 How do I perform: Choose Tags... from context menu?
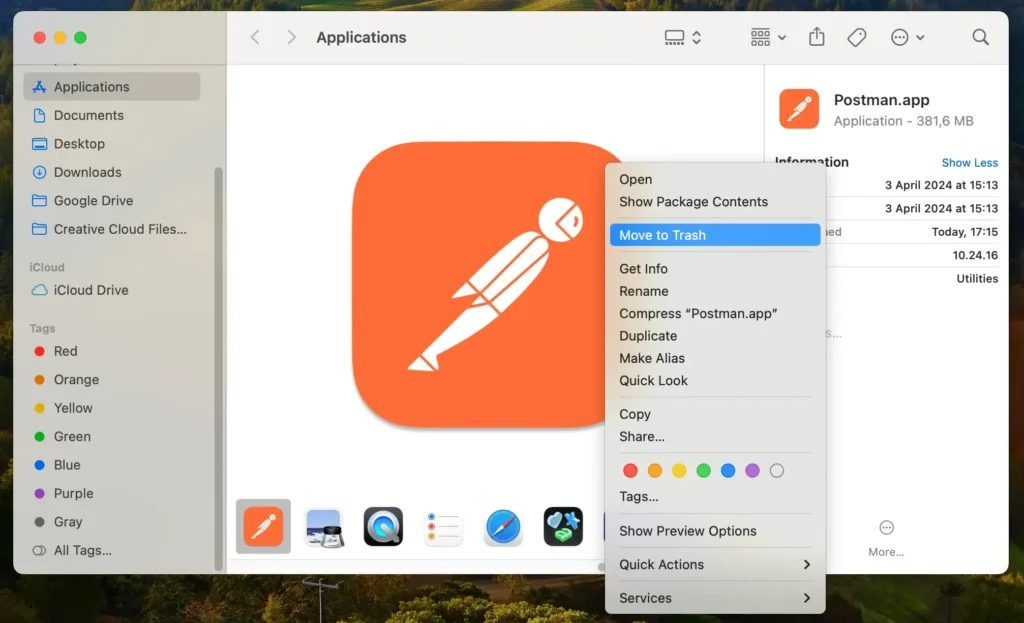point(715,497)
